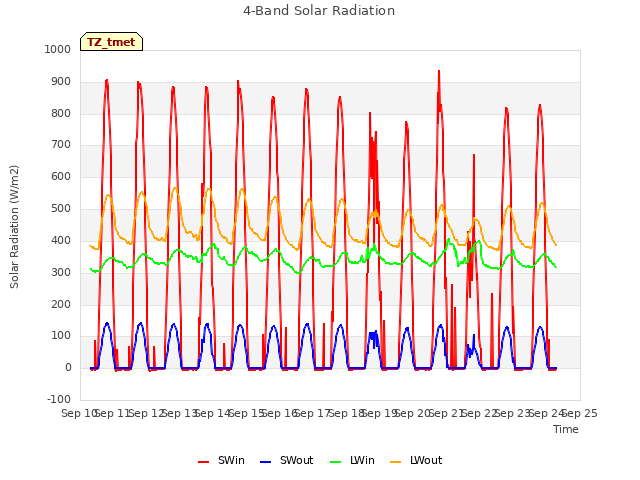Click the y-axis tick value 200

click(x=61, y=304)
